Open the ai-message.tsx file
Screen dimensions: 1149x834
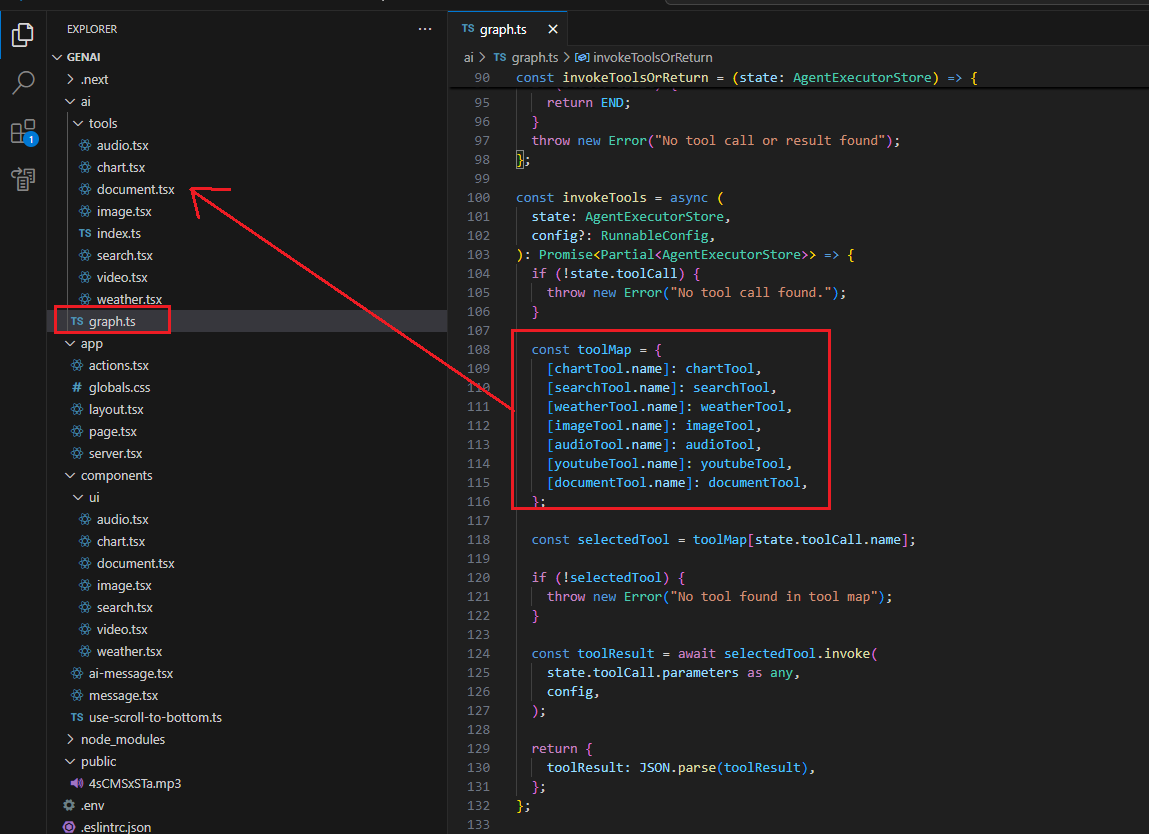click(130, 674)
